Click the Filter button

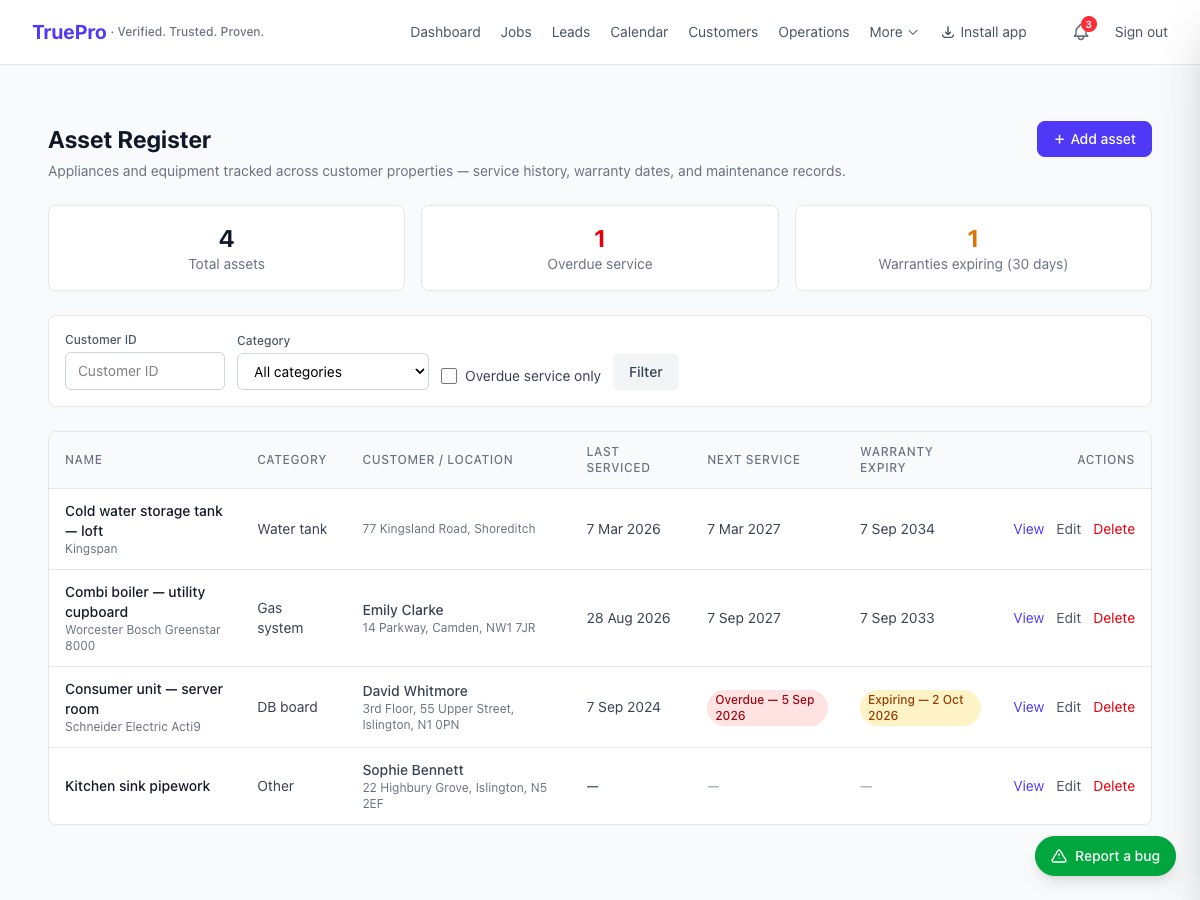tap(646, 372)
